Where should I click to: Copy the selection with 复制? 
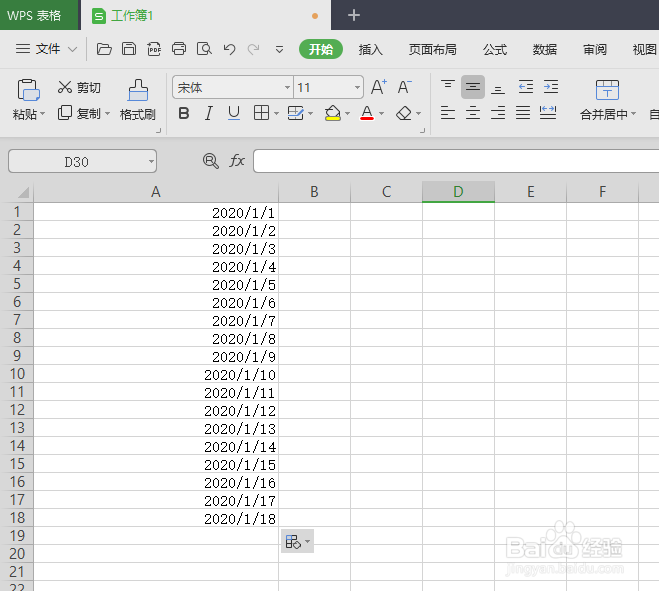[79, 113]
